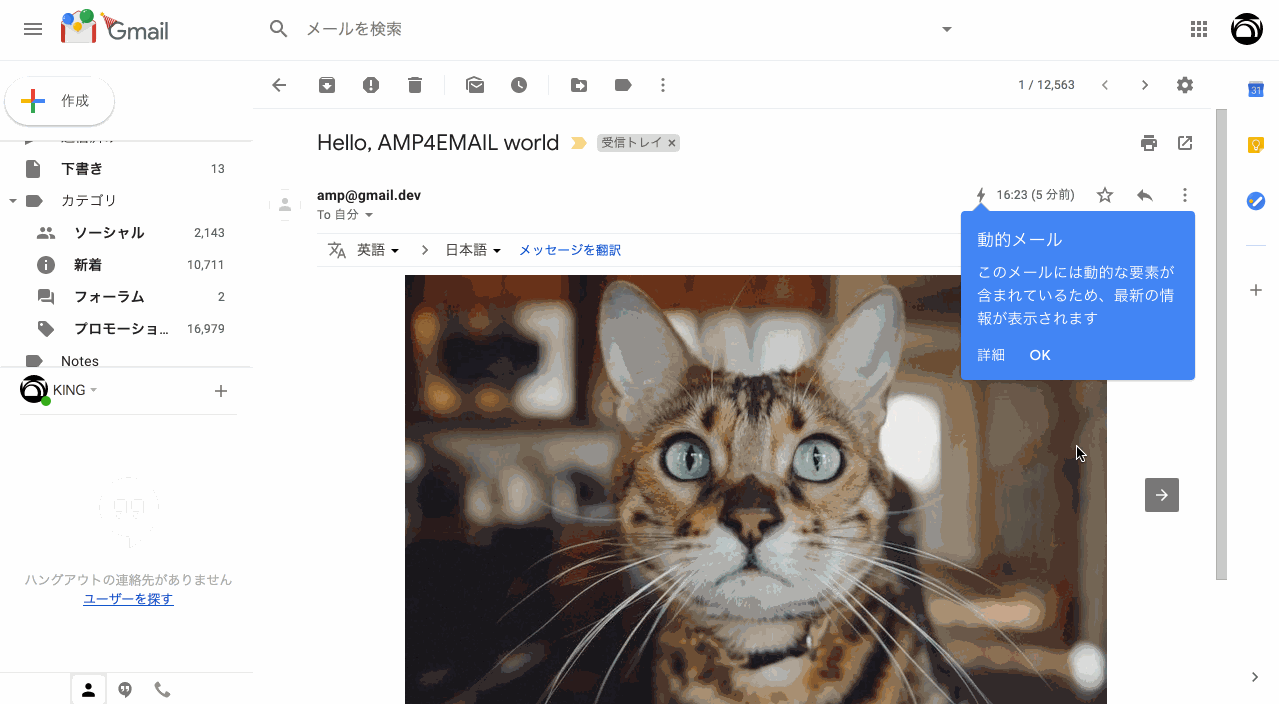
Task: Print the email
Action: click(1149, 143)
